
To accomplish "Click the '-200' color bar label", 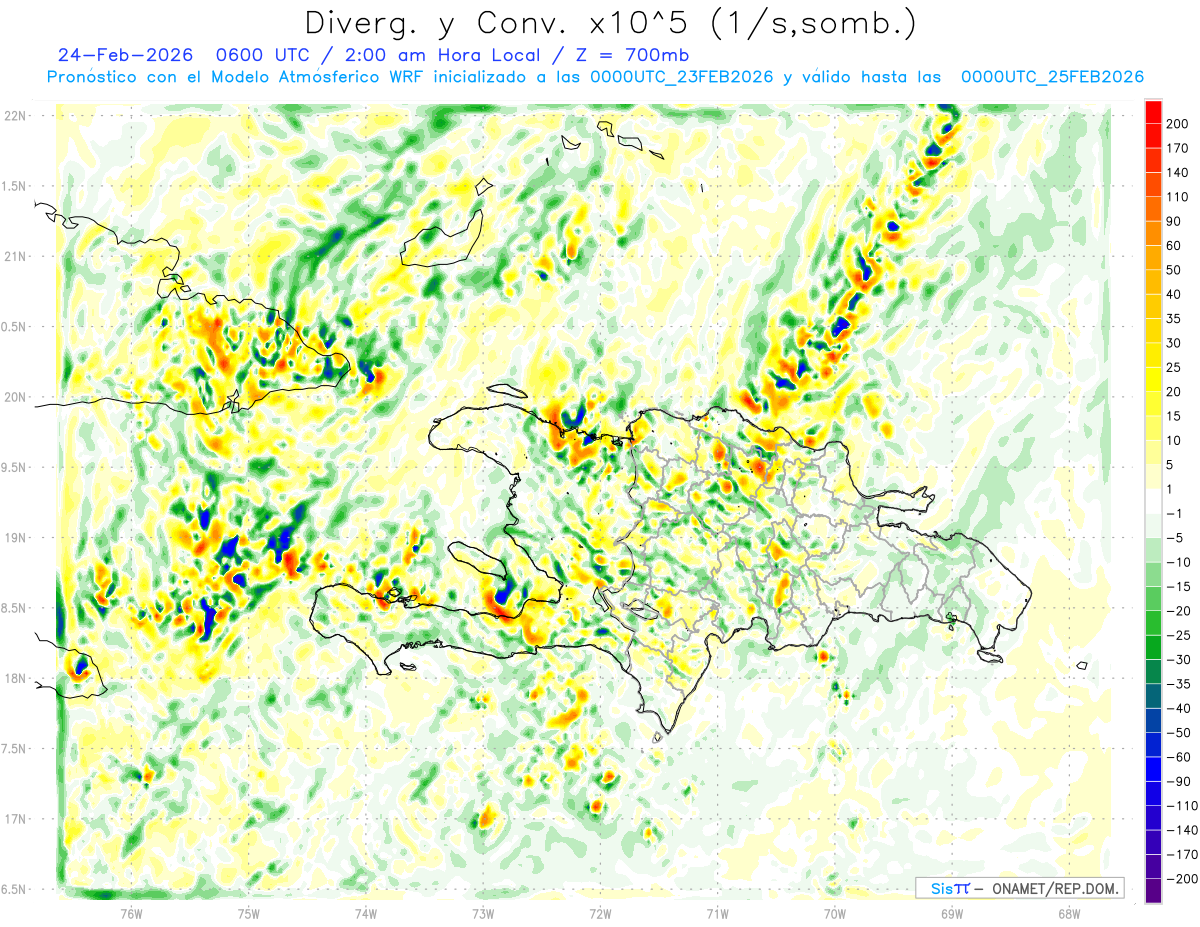I will tap(1183, 878).
